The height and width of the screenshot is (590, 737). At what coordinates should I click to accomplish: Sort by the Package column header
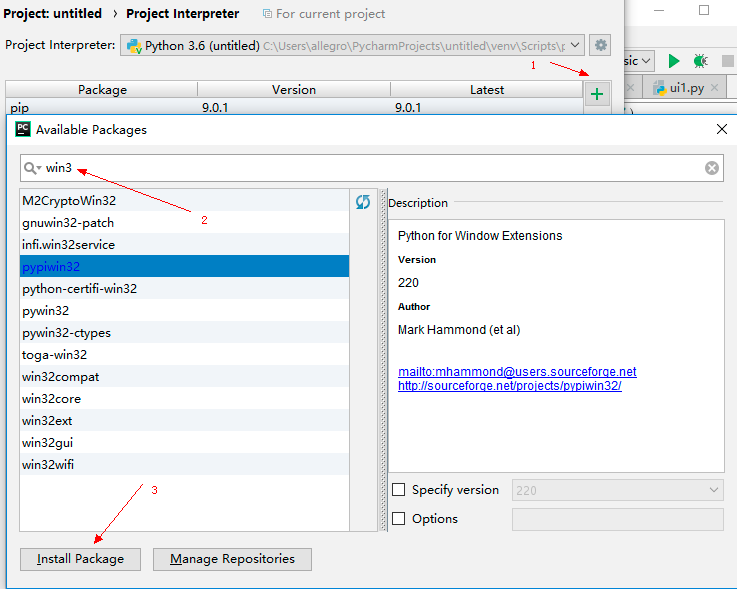[102, 89]
